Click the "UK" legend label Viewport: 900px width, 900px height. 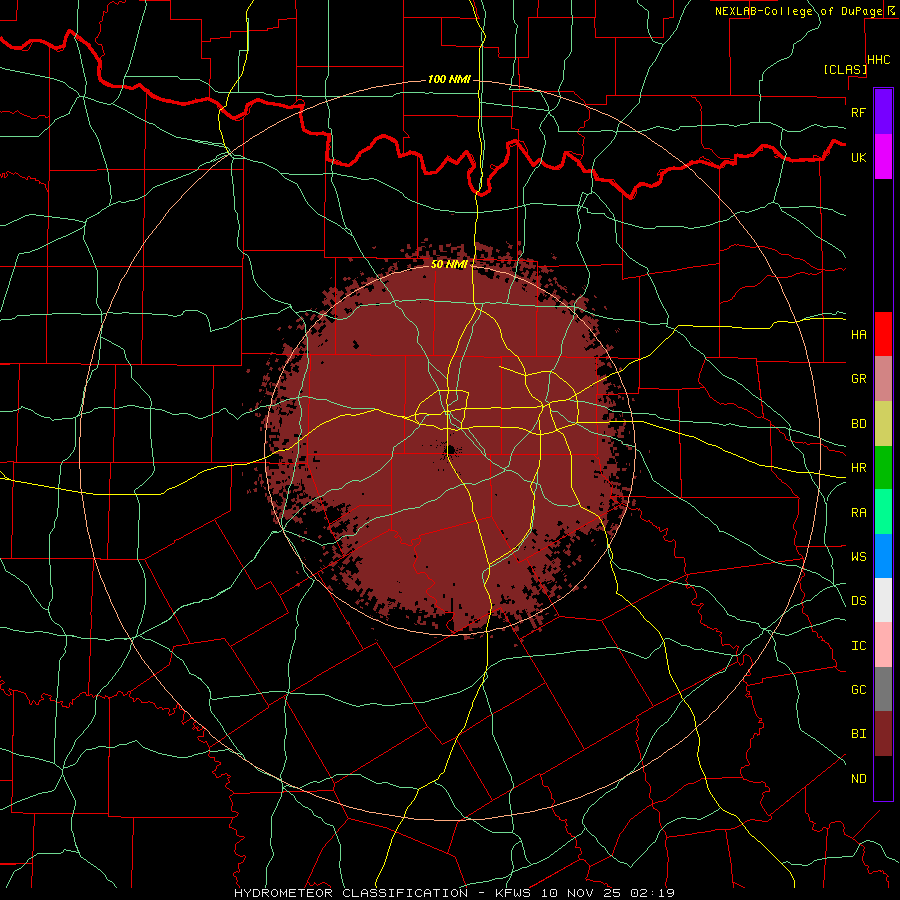click(x=859, y=158)
